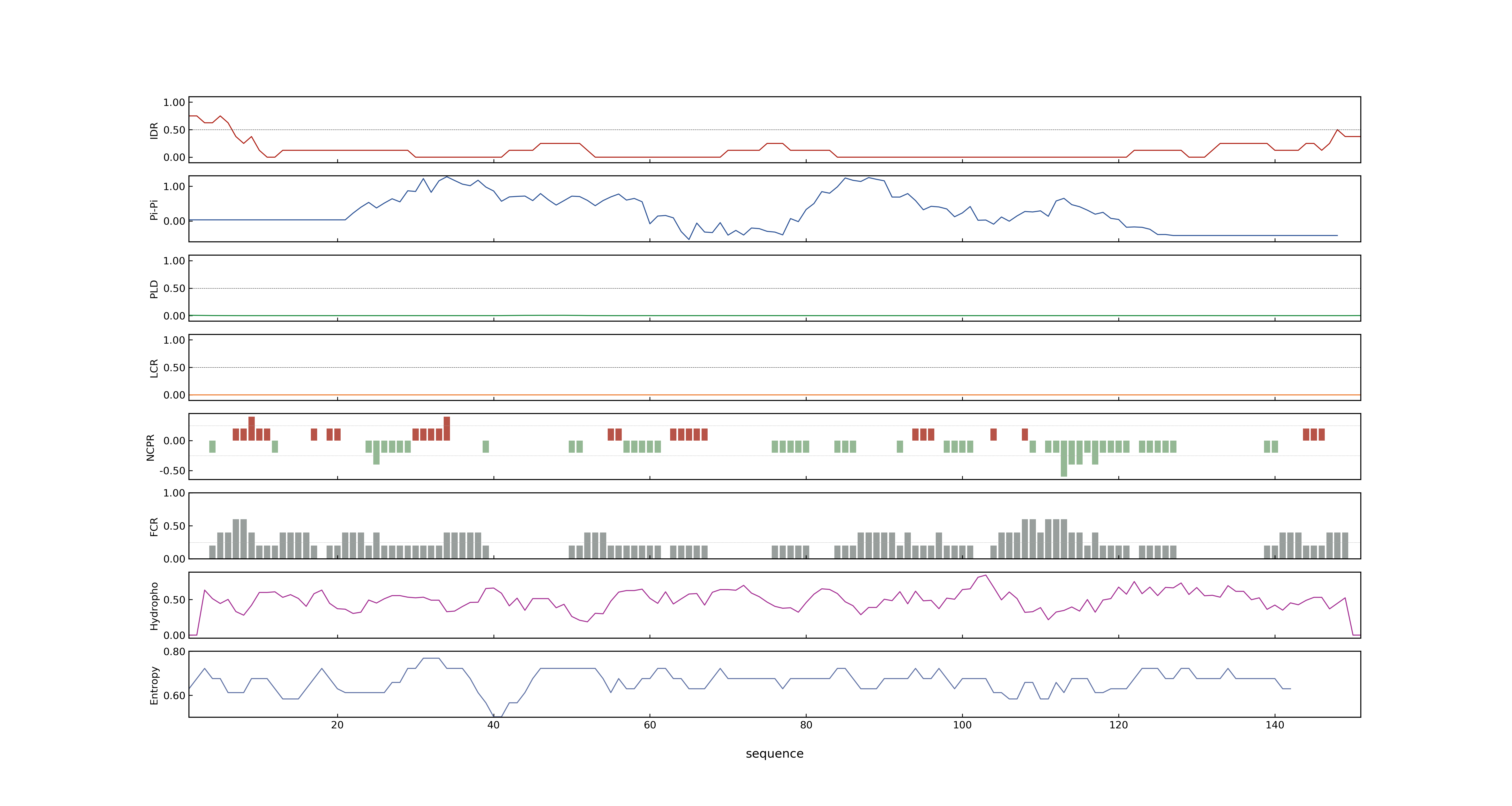The height and width of the screenshot is (806, 1512).
Task: Select the LCR y-axis label
Action: 154,368
